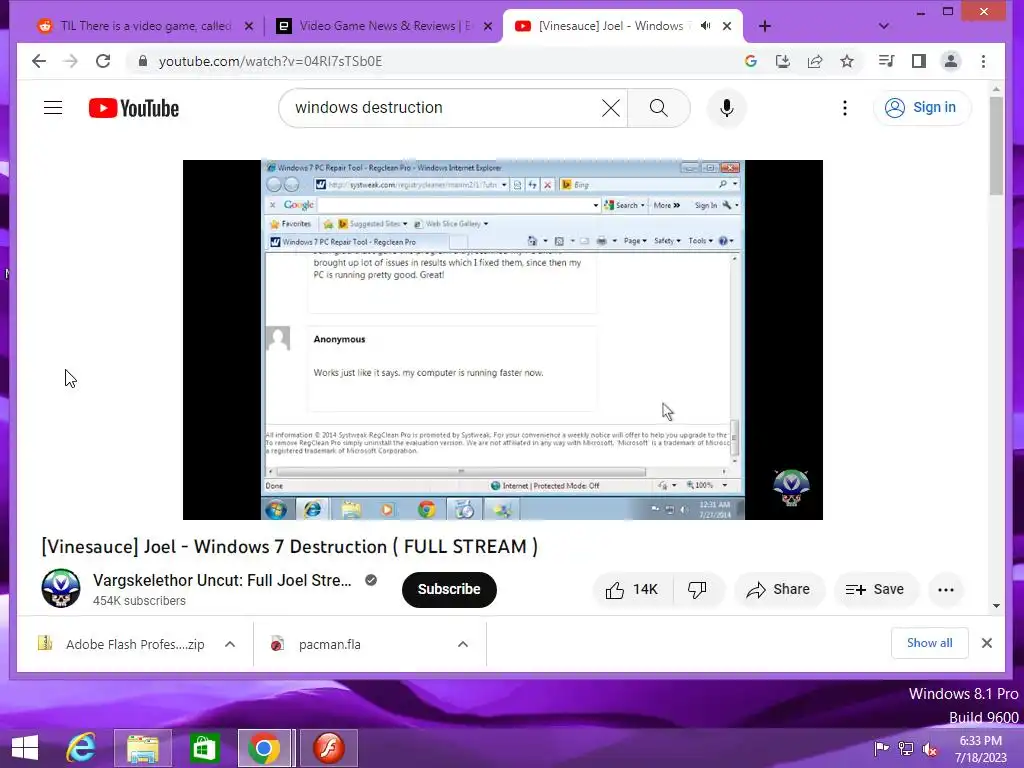The width and height of the screenshot is (1024, 768).
Task: Start voice search with the microphone icon
Action: [726, 108]
